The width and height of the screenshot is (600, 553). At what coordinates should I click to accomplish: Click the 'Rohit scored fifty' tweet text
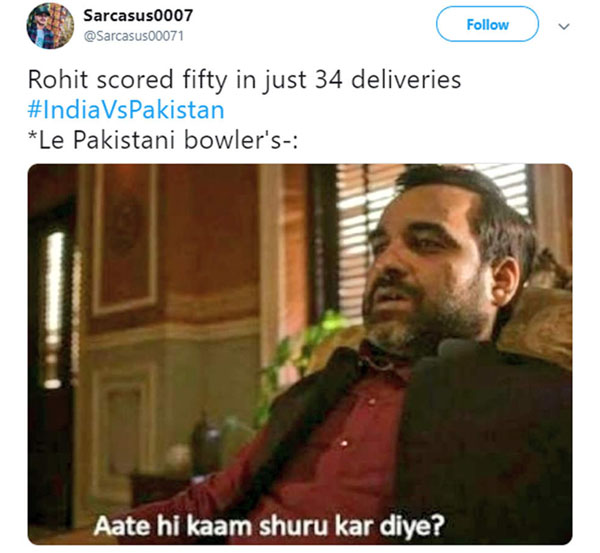(245, 80)
